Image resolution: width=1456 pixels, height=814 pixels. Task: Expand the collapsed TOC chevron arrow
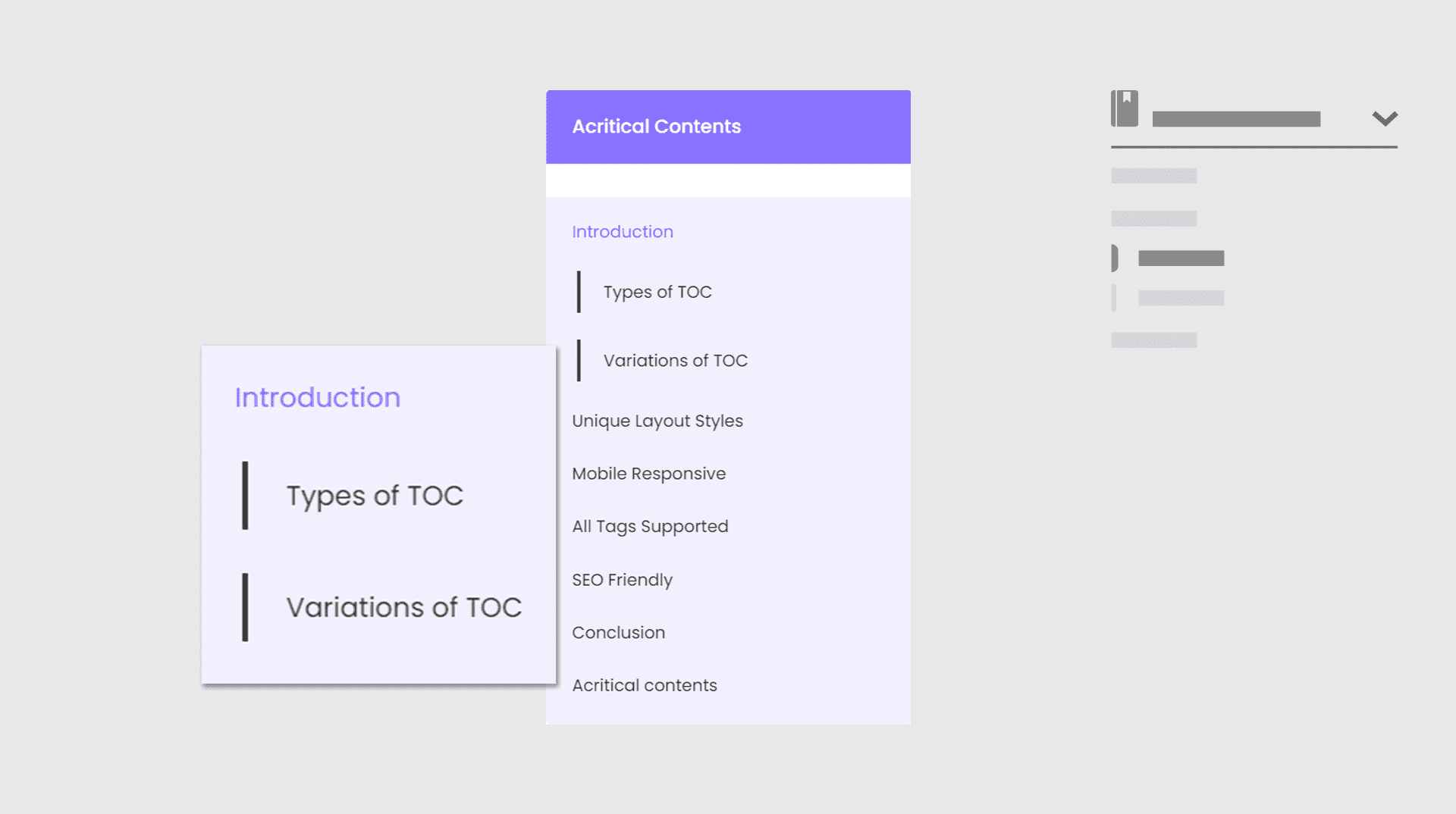[x=1385, y=118]
